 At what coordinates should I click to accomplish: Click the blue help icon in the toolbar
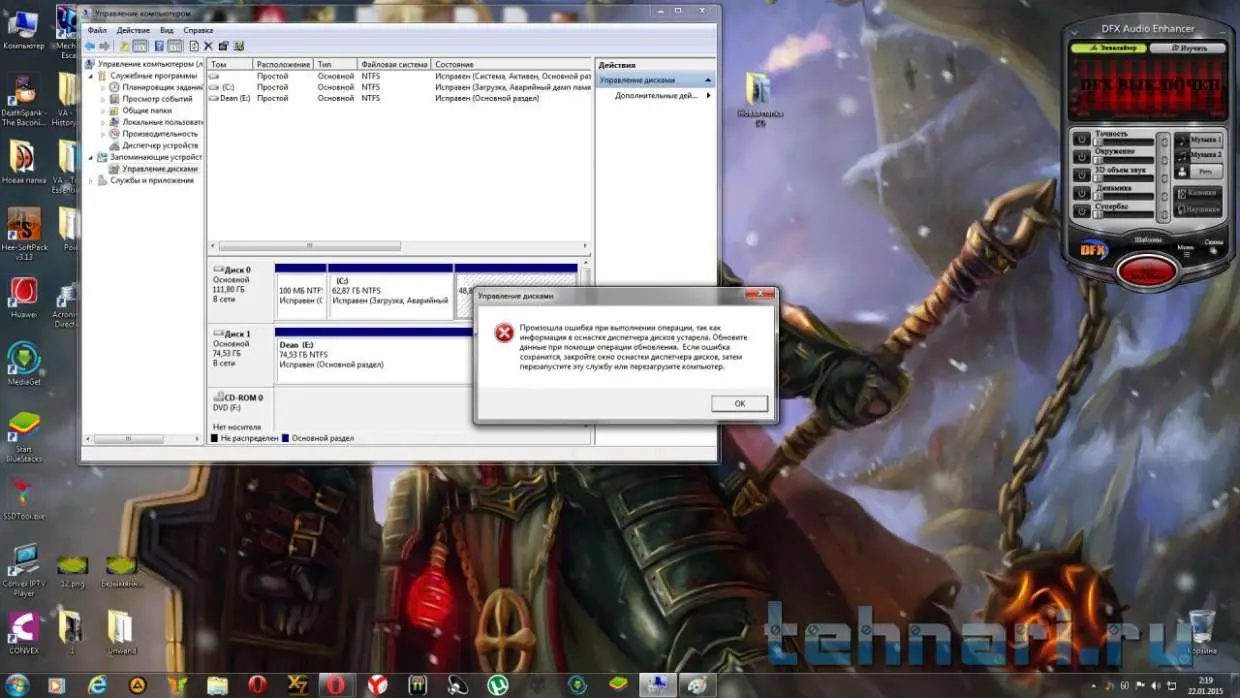coord(160,46)
